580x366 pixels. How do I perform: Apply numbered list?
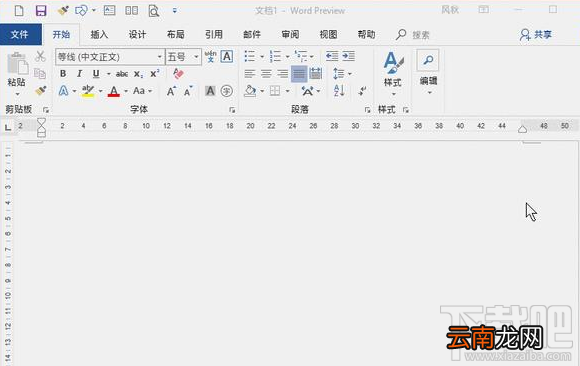[275, 56]
